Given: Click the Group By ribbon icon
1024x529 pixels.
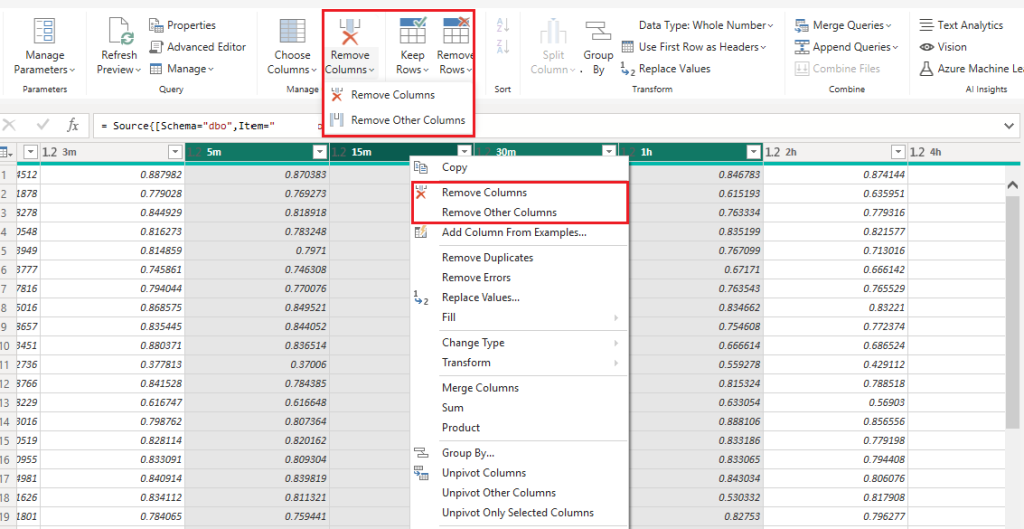Looking at the screenshot, I should point(598,31).
